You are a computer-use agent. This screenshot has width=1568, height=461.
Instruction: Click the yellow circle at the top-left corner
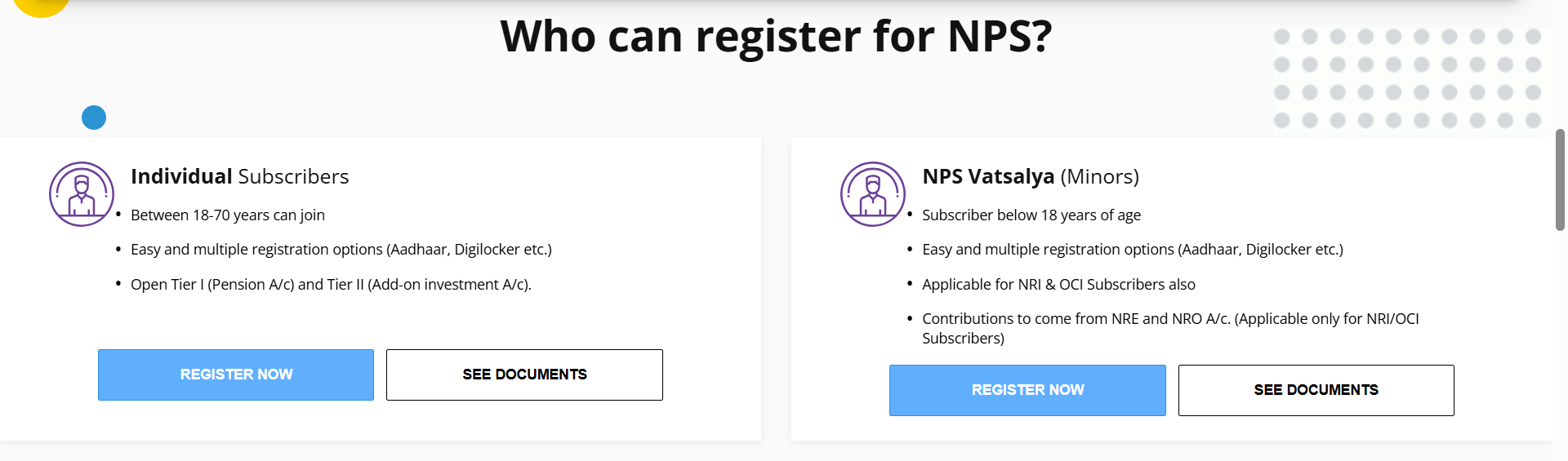coord(41,7)
